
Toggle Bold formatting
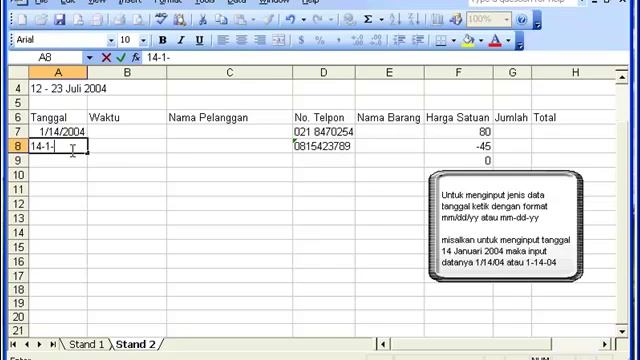click(x=162, y=40)
